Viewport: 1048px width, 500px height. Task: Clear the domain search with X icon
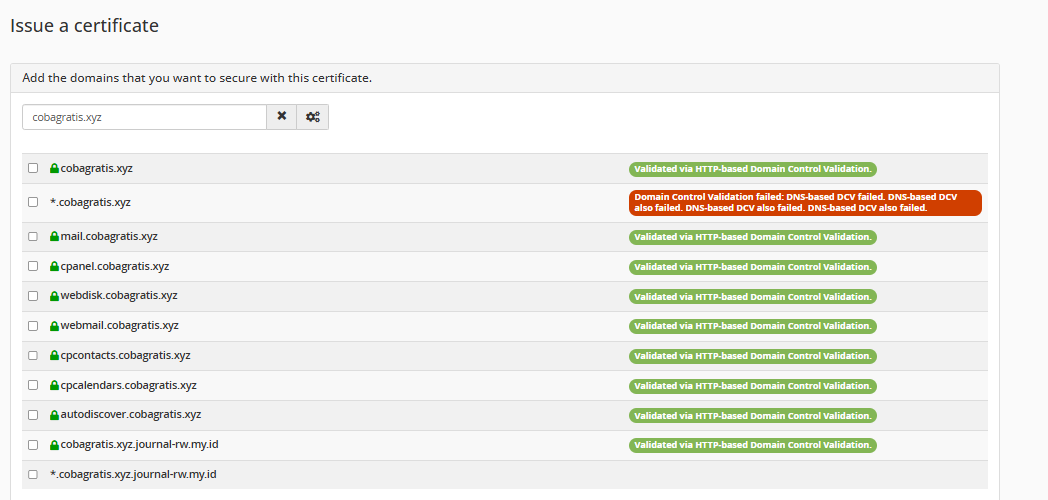281,117
